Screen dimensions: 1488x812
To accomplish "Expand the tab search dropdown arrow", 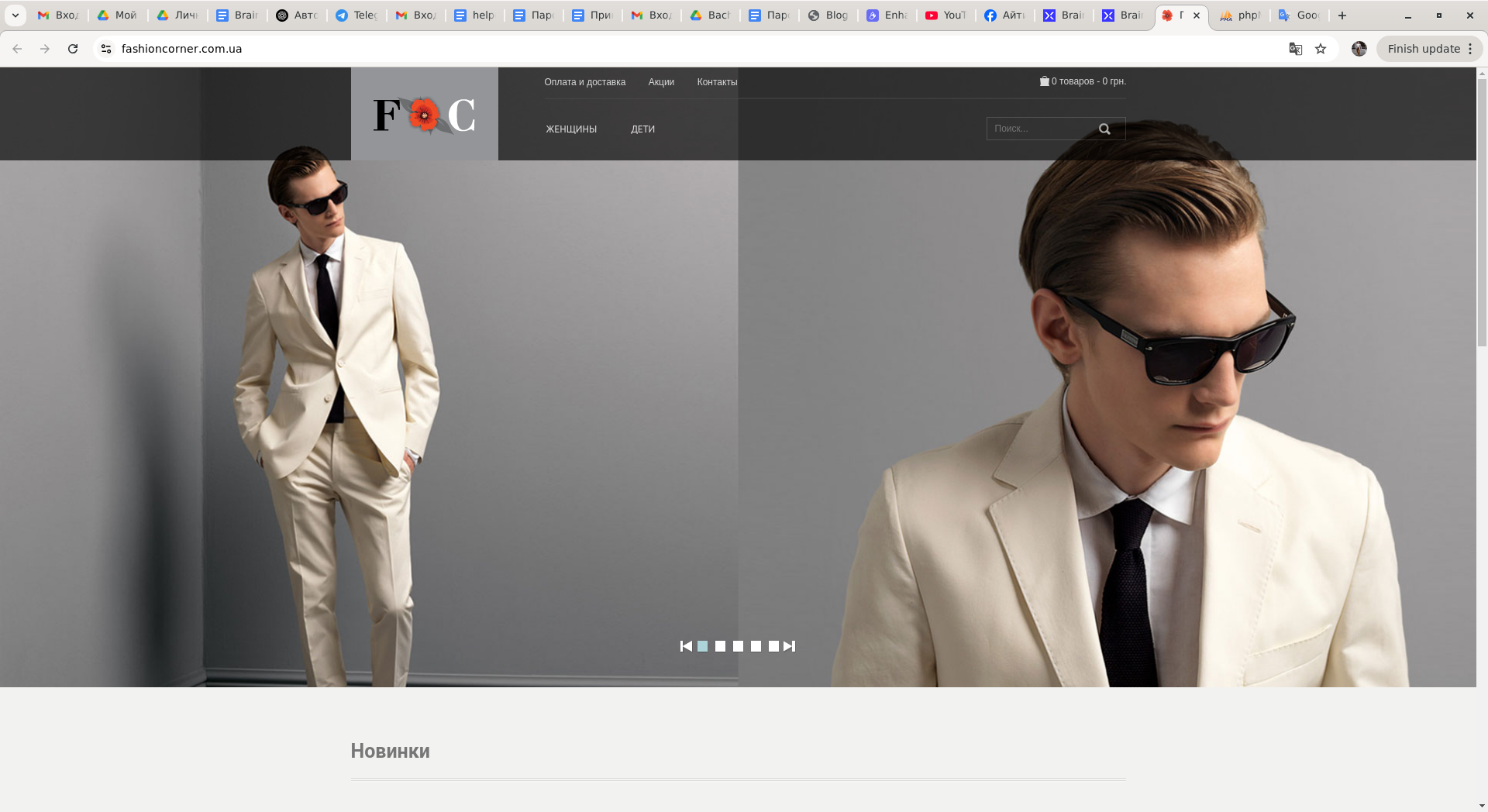I will coord(15,15).
